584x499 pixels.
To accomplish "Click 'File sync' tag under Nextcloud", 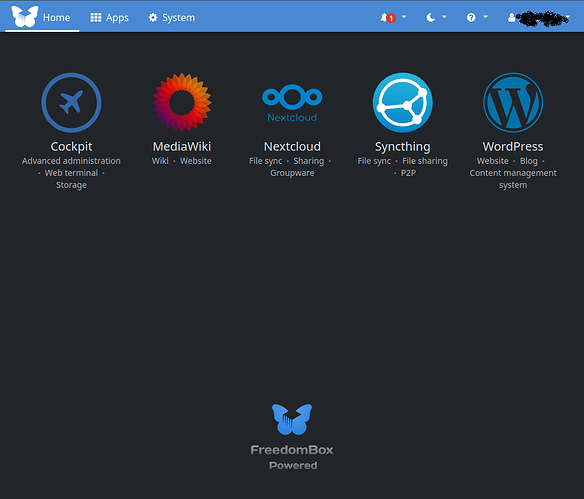I will click(266, 161).
